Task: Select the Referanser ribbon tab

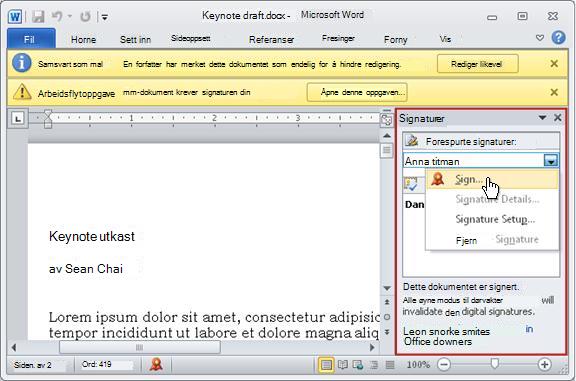Action: [271, 40]
